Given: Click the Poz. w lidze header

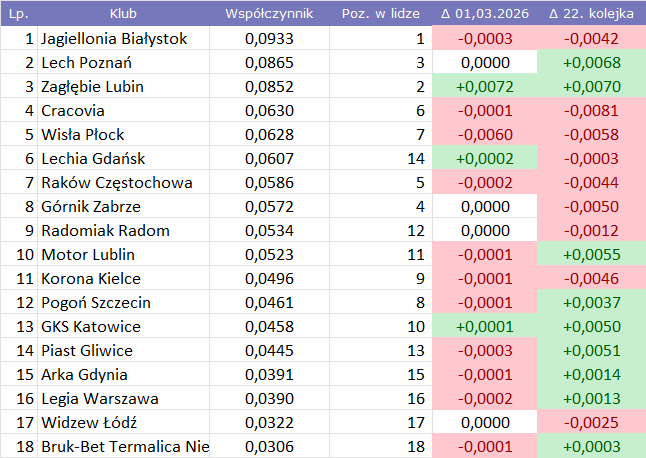Looking at the screenshot, I should pyautogui.click(x=378, y=14).
